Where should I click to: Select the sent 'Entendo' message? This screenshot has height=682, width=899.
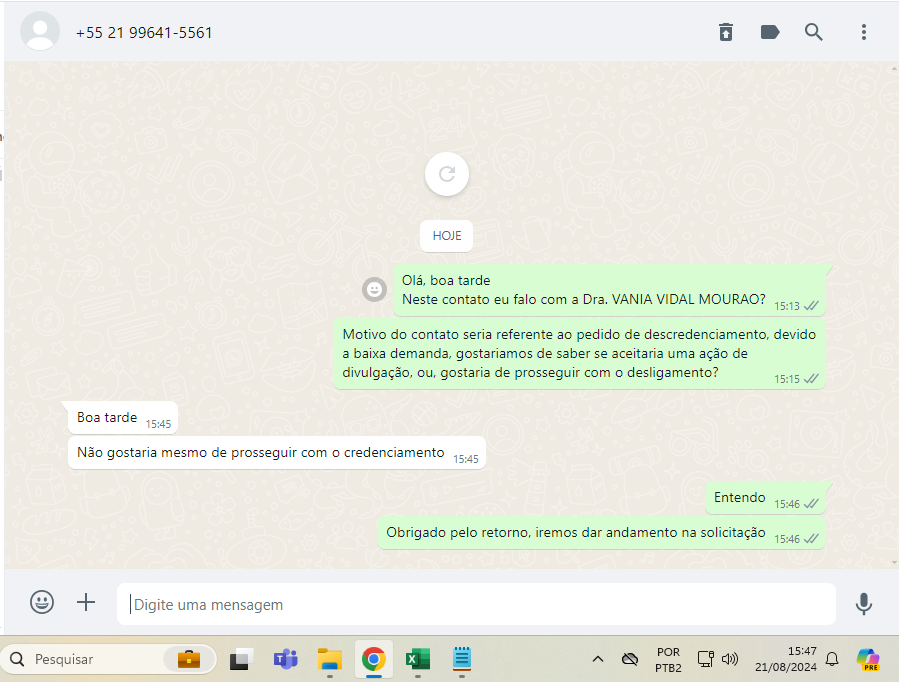[x=765, y=498]
